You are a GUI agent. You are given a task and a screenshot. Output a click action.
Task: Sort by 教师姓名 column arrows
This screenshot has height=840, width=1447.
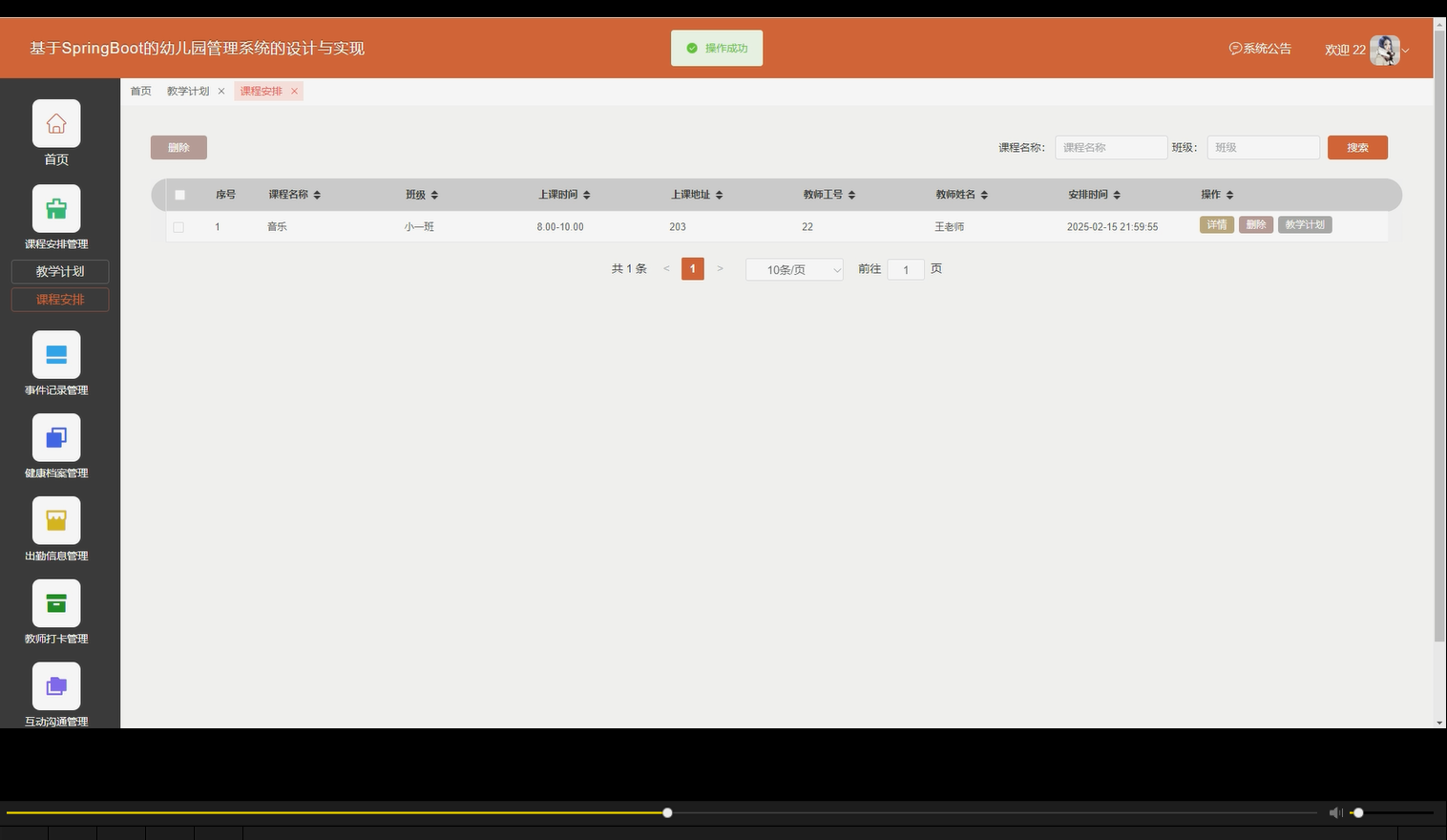984,195
